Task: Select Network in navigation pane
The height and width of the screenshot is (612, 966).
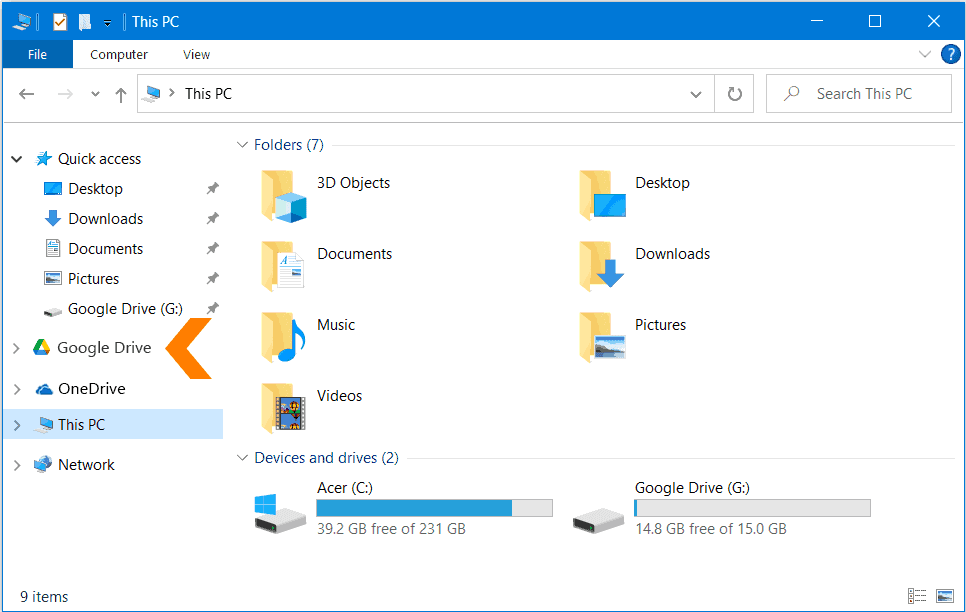Action: click(x=86, y=465)
